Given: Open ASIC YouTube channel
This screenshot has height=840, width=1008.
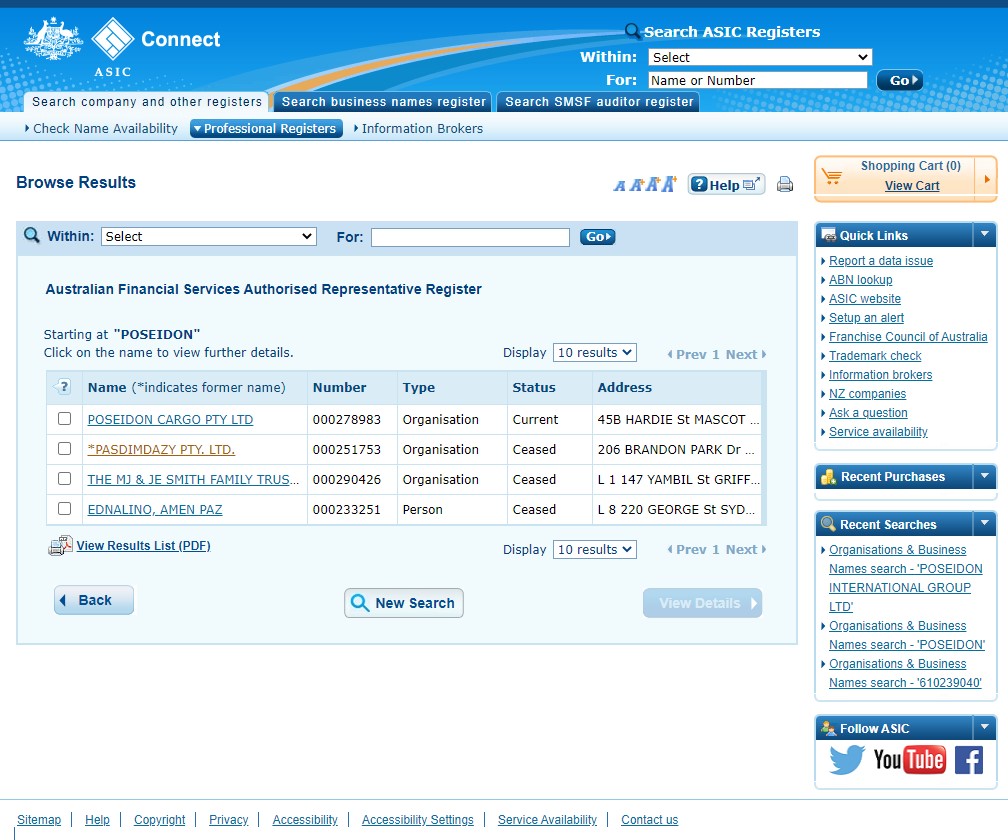Looking at the screenshot, I should [x=910, y=760].
